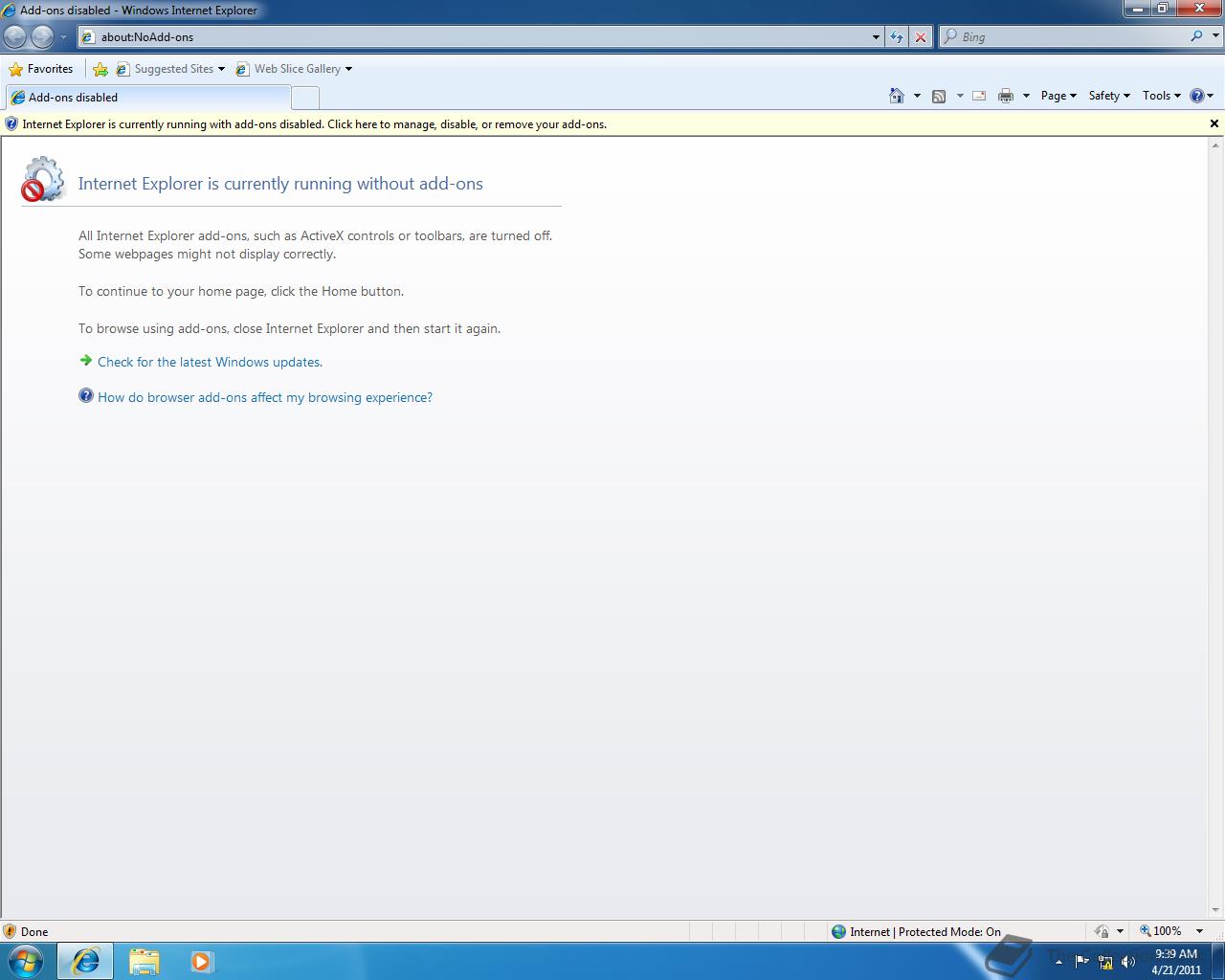Expand the Web Slice Gallery dropdown arrow
1225x980 pixels.
point(348,69)
